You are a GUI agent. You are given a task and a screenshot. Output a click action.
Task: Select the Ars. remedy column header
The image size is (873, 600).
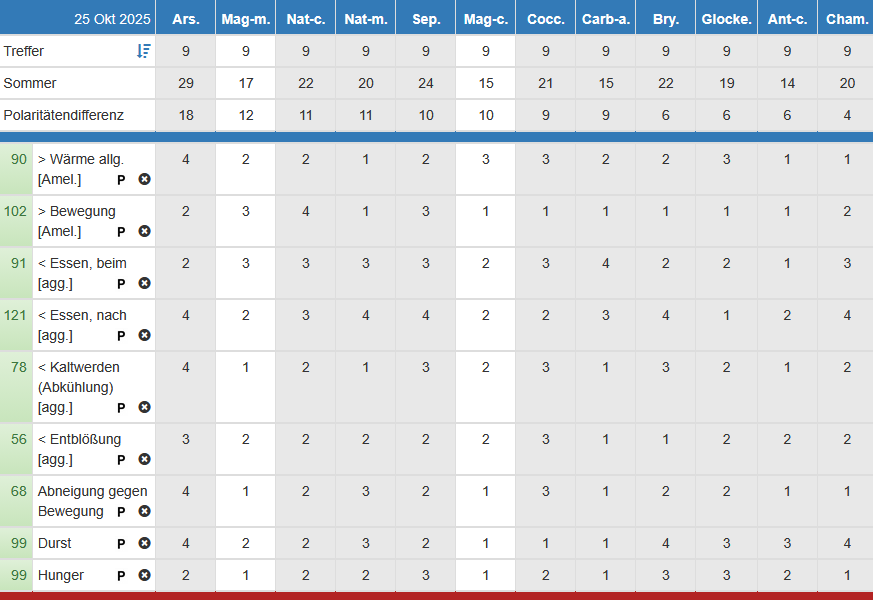coord(185,19)
